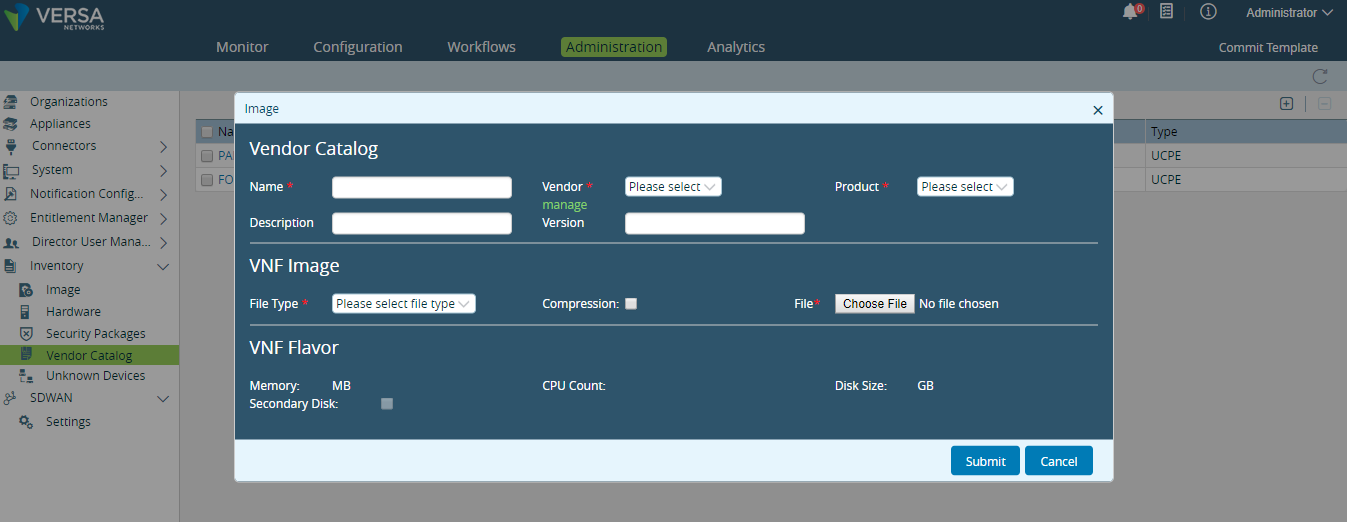Click the Image item icon in sidebar
Screen dimensions: 1347x522
coord(27,290)
